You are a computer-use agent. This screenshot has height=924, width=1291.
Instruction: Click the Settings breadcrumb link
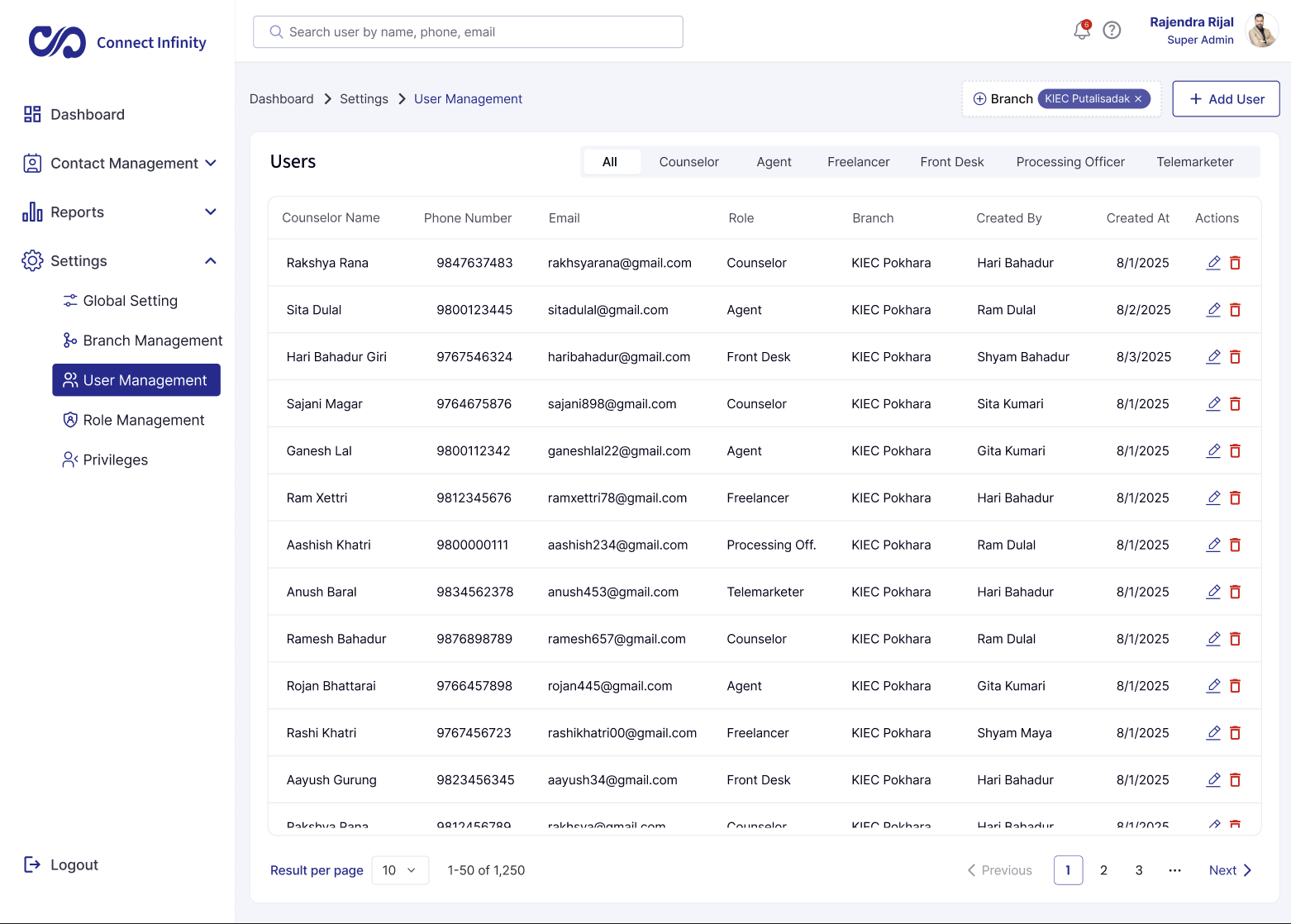pos(364,99)
